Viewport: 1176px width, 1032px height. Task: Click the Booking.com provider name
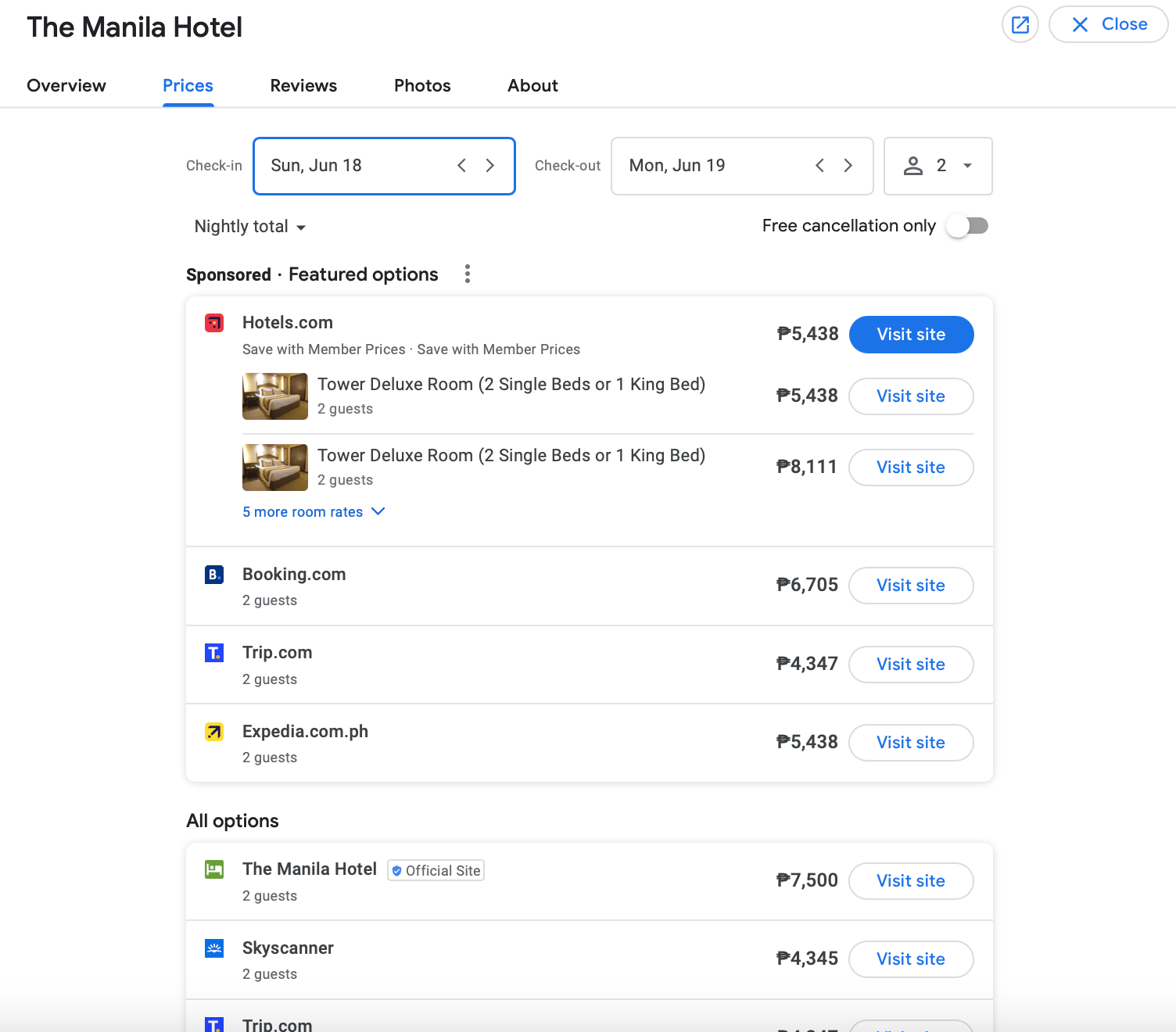click(294, 575)
